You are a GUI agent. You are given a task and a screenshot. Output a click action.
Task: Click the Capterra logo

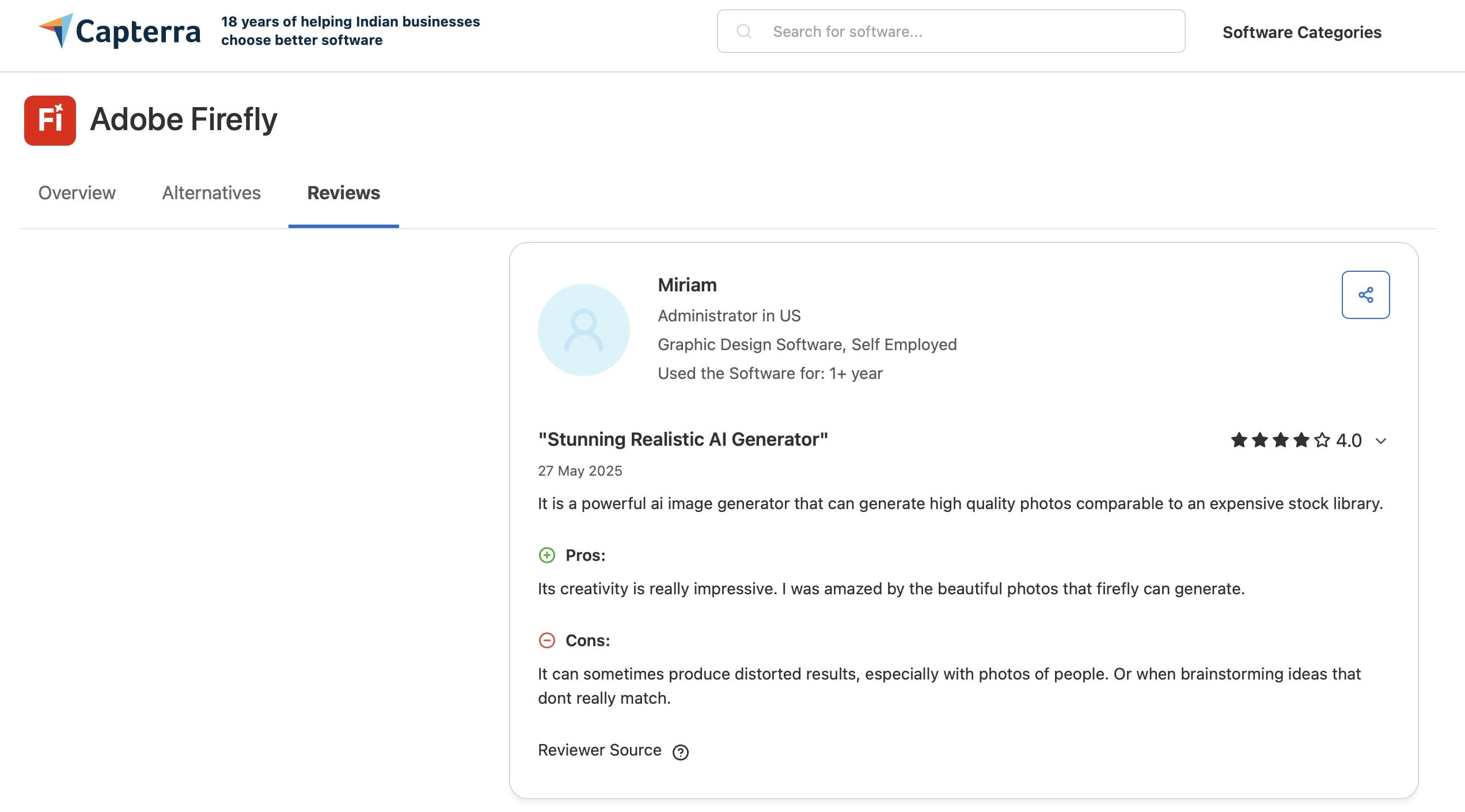pyautogui.click(x=120, y=31)
